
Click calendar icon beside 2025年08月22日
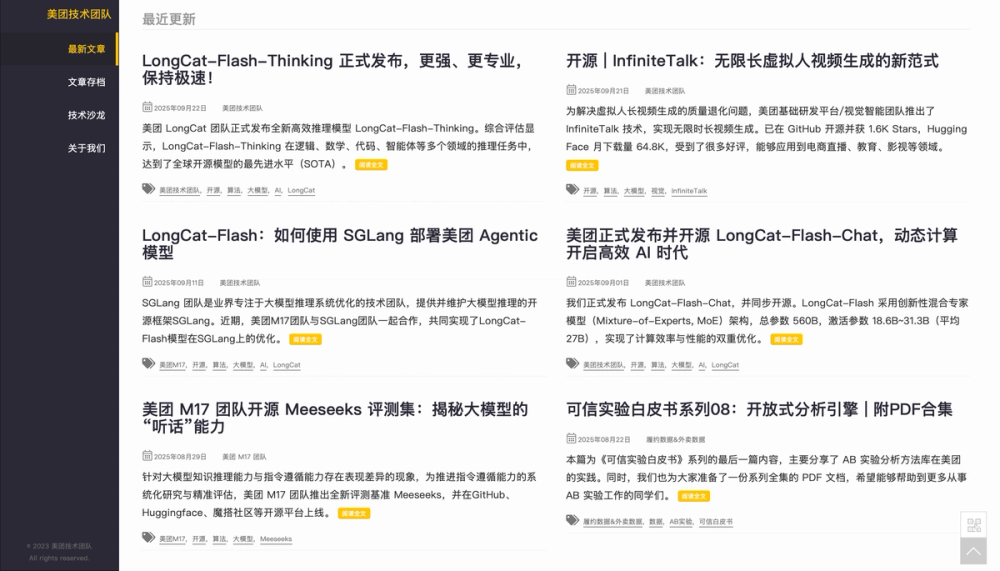[571, 438]
